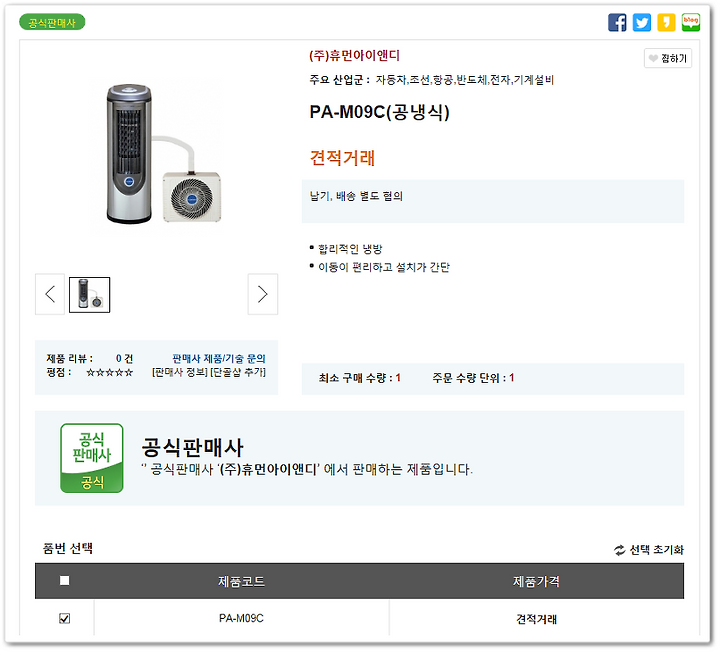Click the 찜하기 wishlist button
720x652 pixels.
[668, 58]
